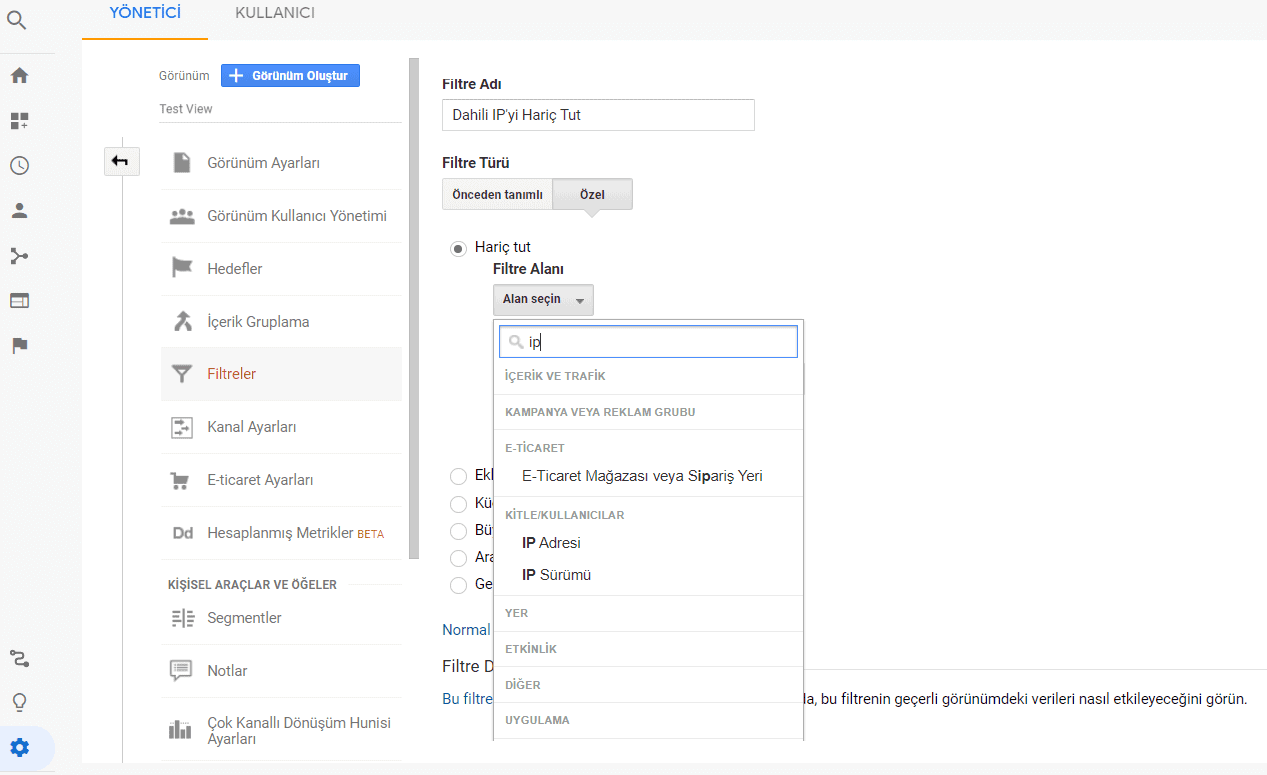The width and height of the screenshot is (1267, 775).
Task: Open the Audience person icon in sidebar
Action: pos(19,211)
